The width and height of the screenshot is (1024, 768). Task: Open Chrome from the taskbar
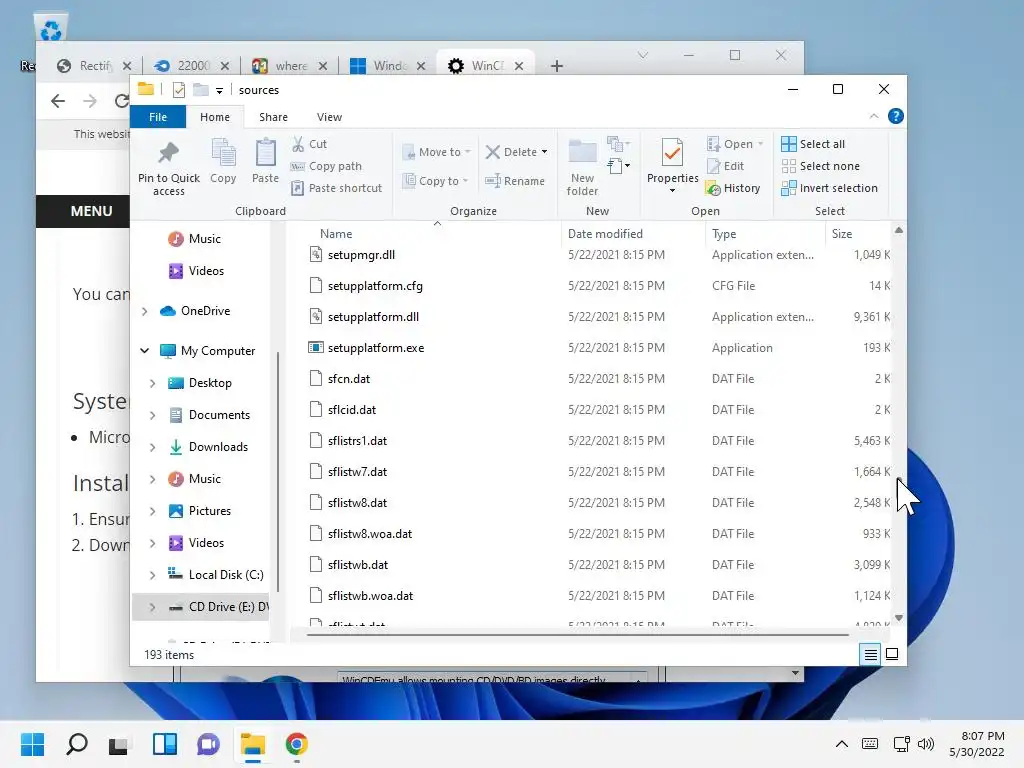point(296,744)
